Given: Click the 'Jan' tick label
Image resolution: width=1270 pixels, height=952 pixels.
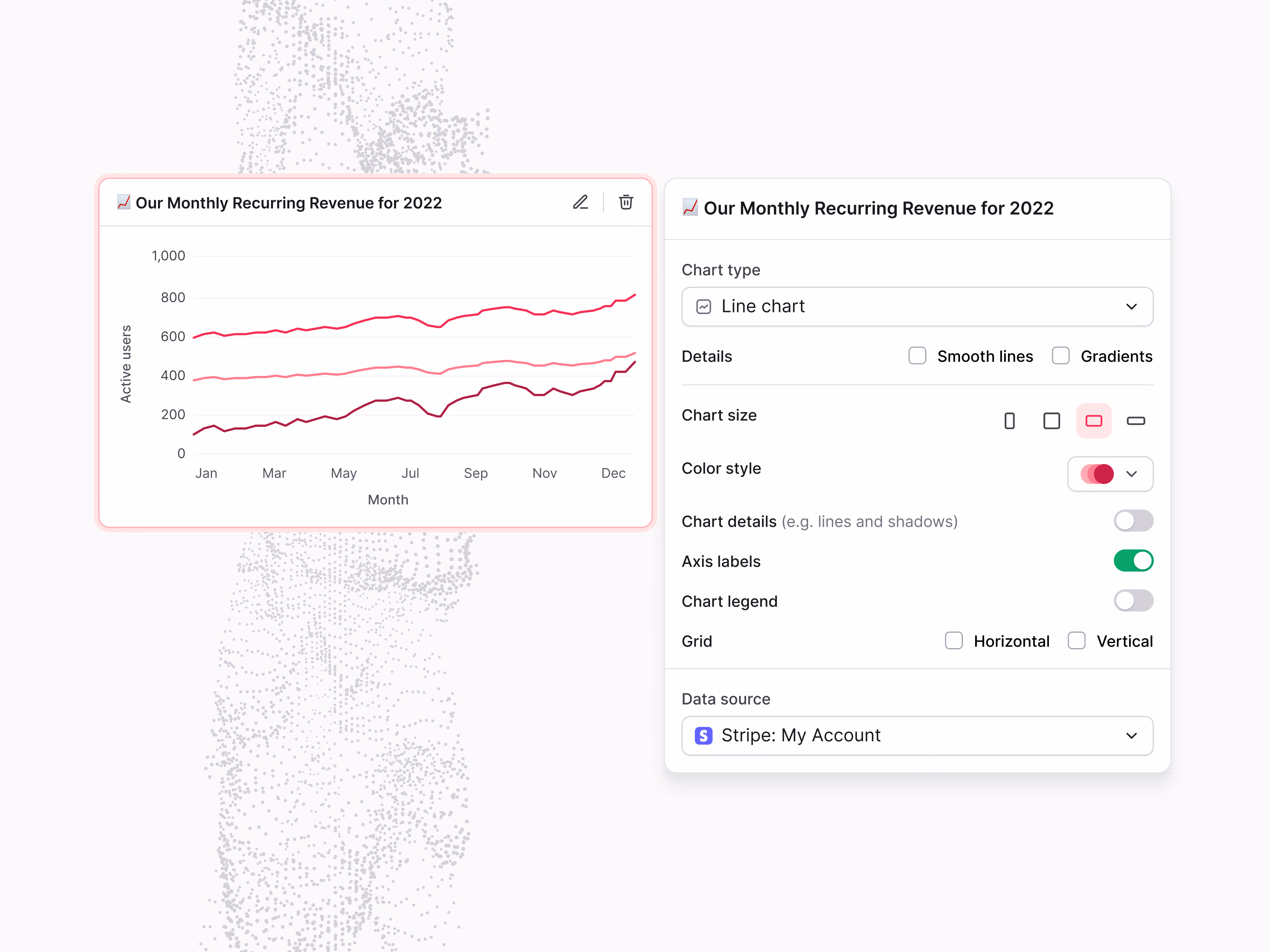Looking at the screenshot, I should (206, 473).
